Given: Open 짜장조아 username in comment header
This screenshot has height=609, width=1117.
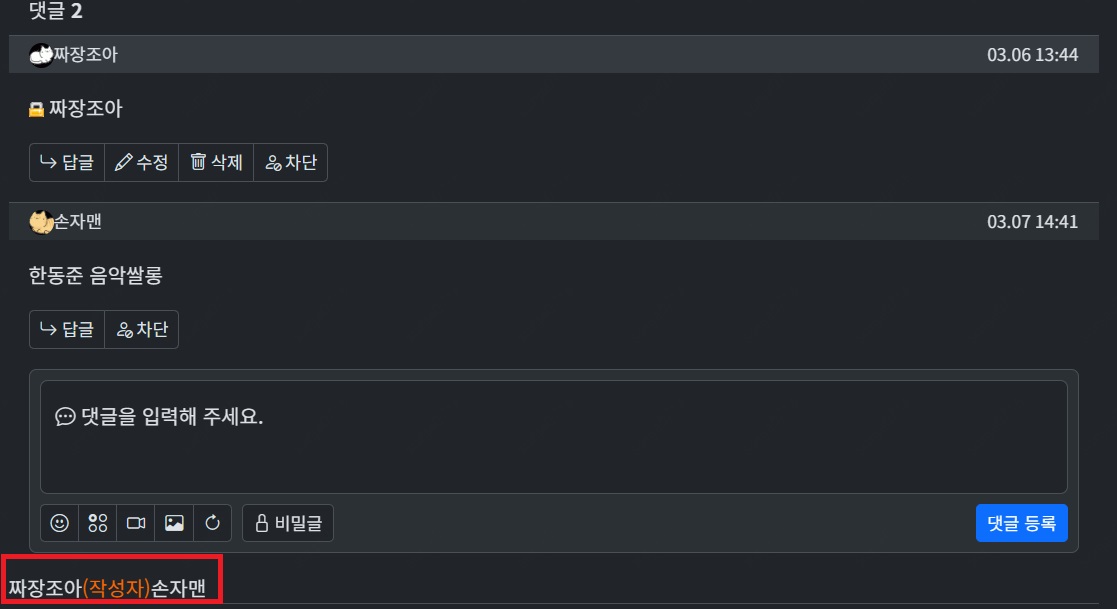Looking at the screenshot, I should click(x=85, y=55).
